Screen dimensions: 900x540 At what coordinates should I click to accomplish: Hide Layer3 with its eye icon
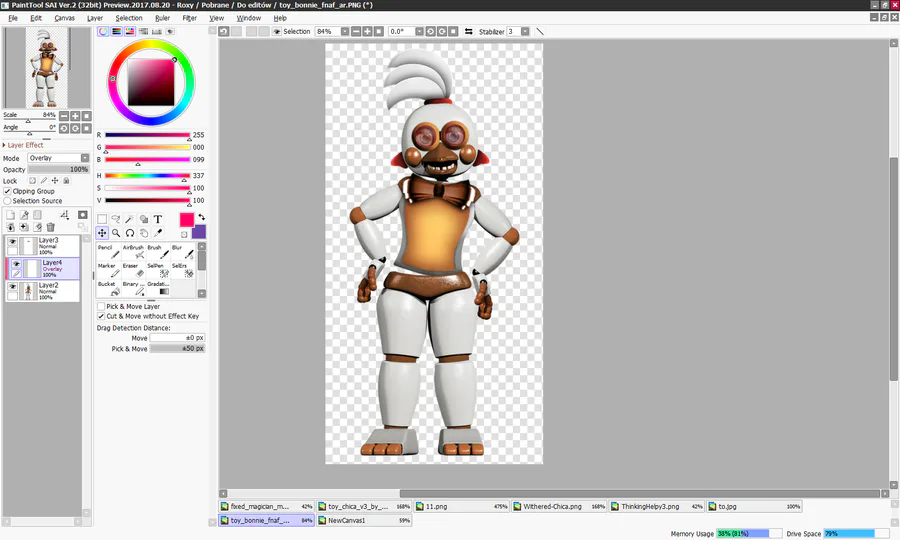(x=12, y=242)
